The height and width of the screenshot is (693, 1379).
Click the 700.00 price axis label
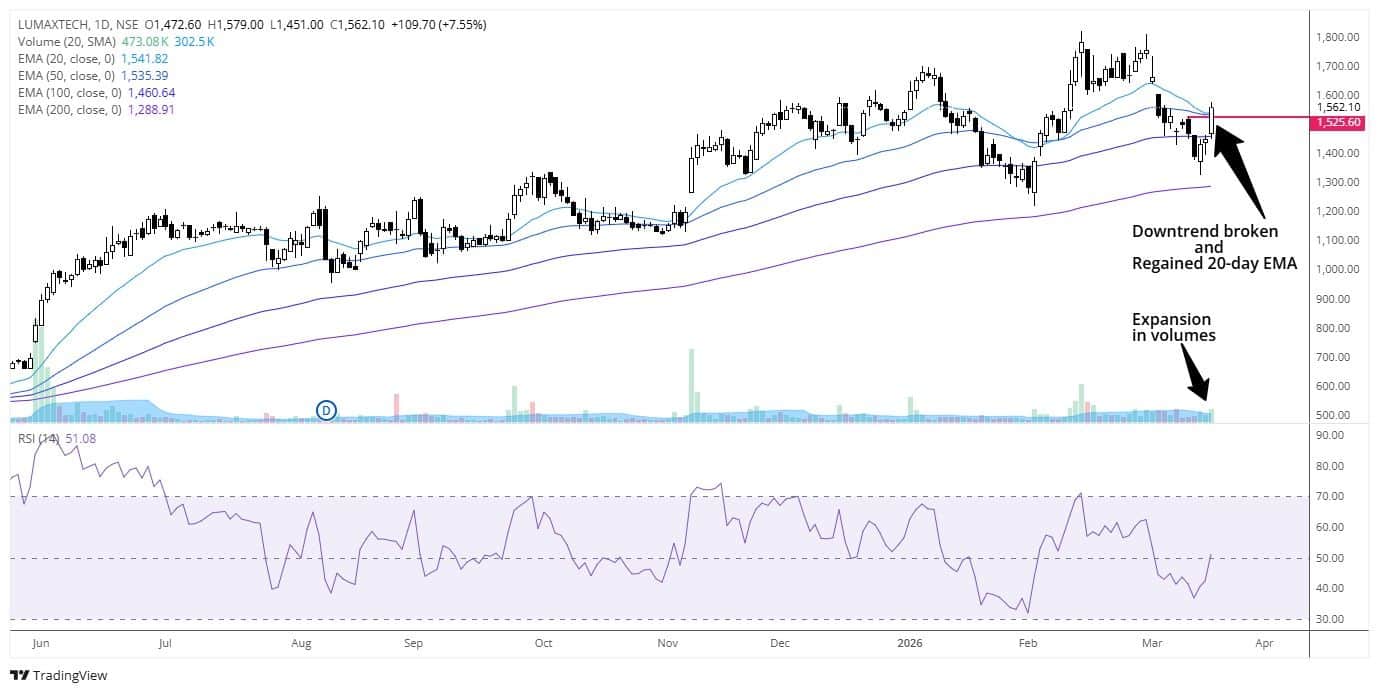[1335, 357]
